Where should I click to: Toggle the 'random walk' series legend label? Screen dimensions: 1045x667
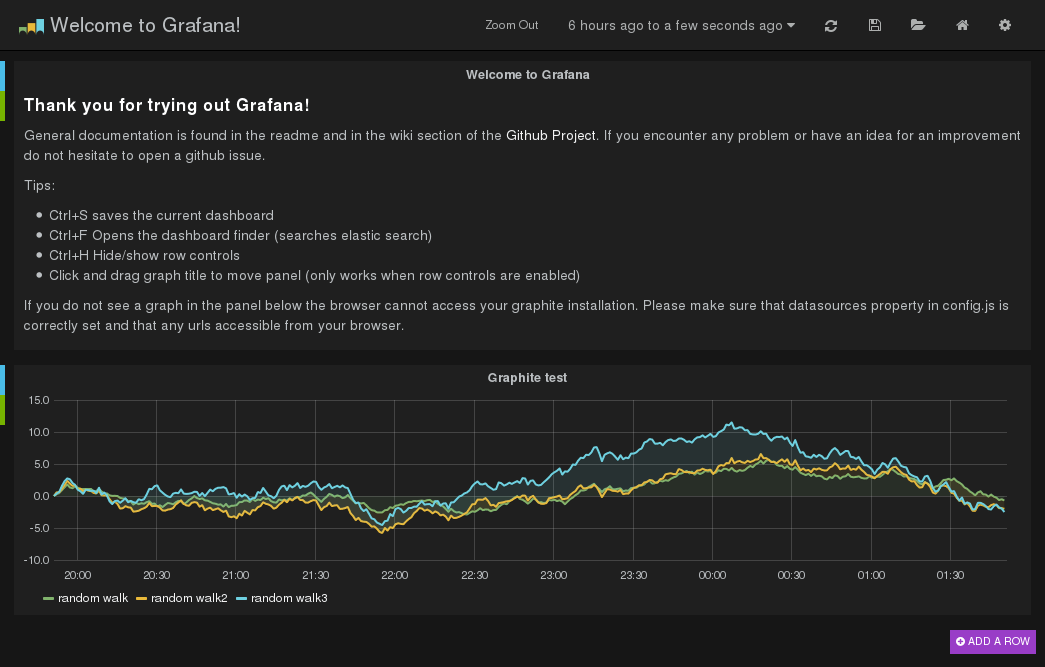coord(93,598)
